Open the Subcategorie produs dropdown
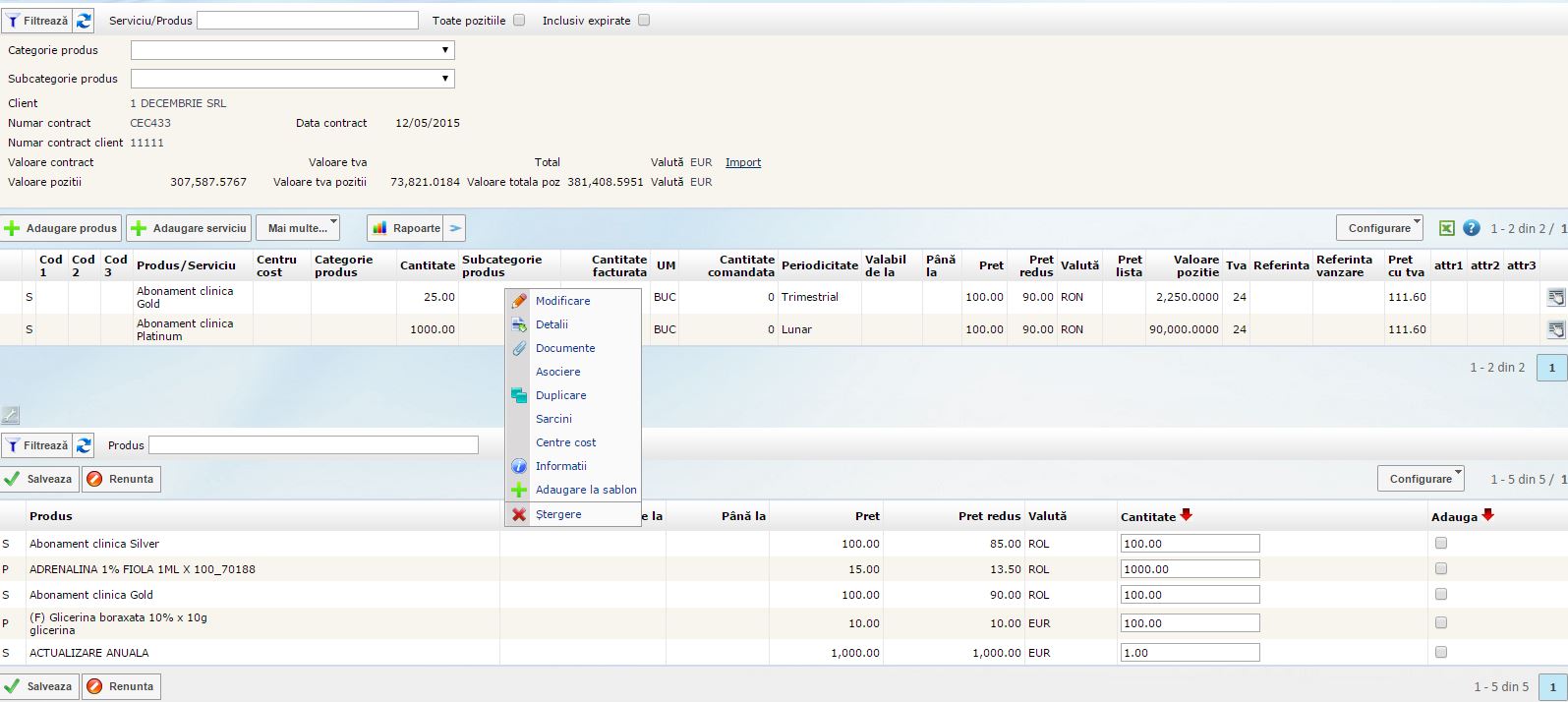The image size is (1568, 702). (x=293, y=79)
